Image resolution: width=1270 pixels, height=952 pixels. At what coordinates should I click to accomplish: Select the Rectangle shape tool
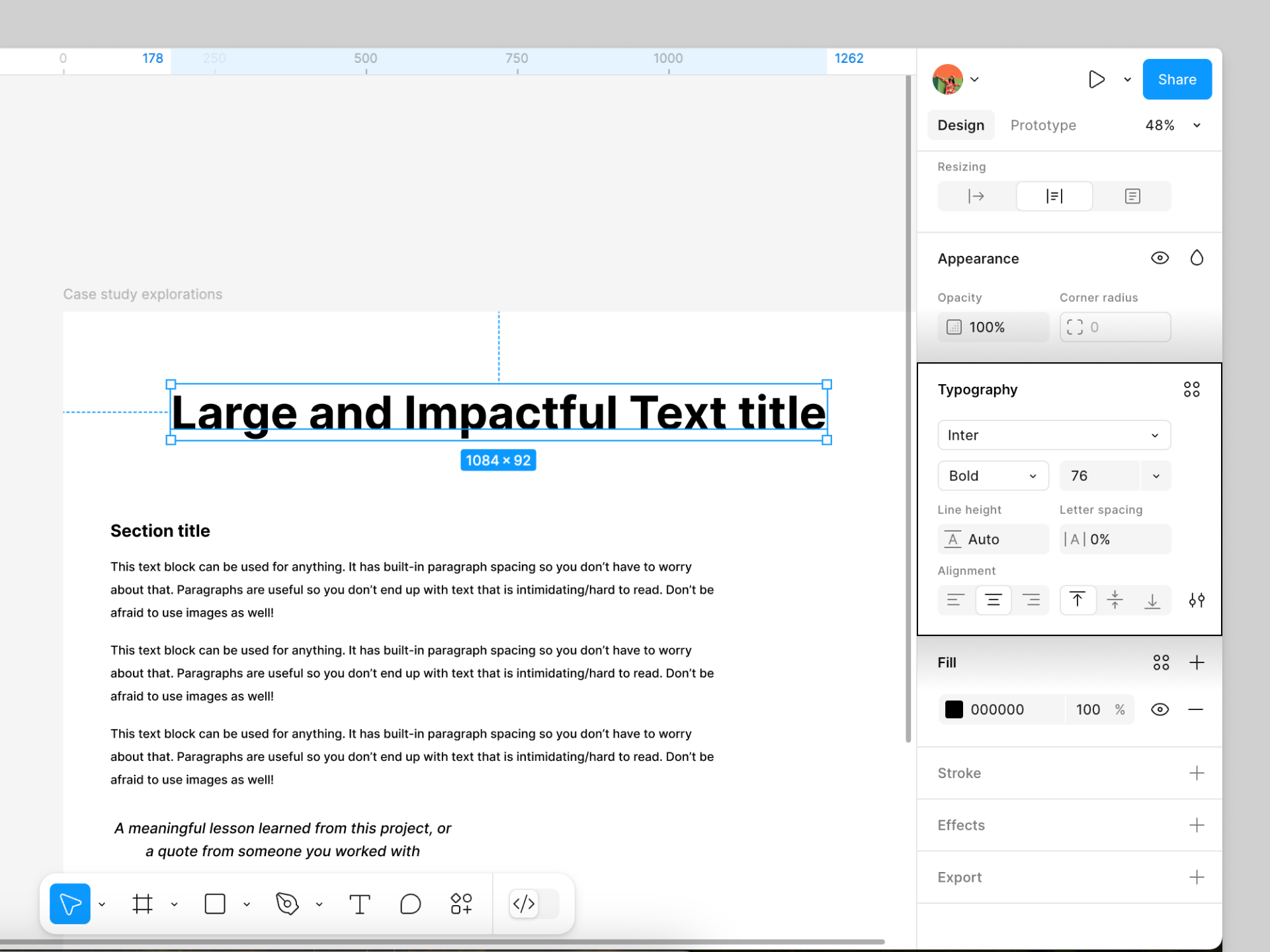tap(215, 903)
